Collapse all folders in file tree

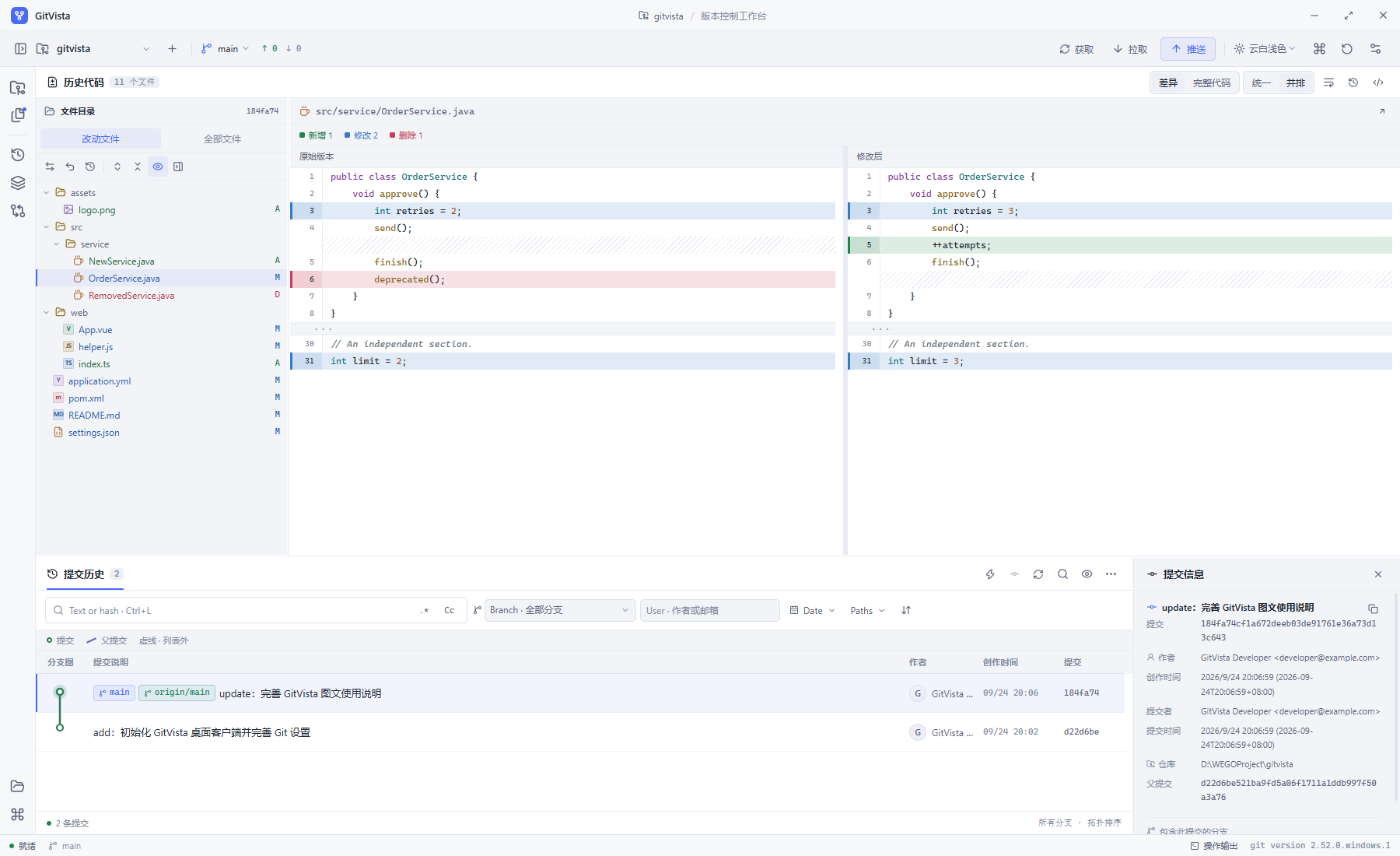pyautogui.click(x=138, y=167)
